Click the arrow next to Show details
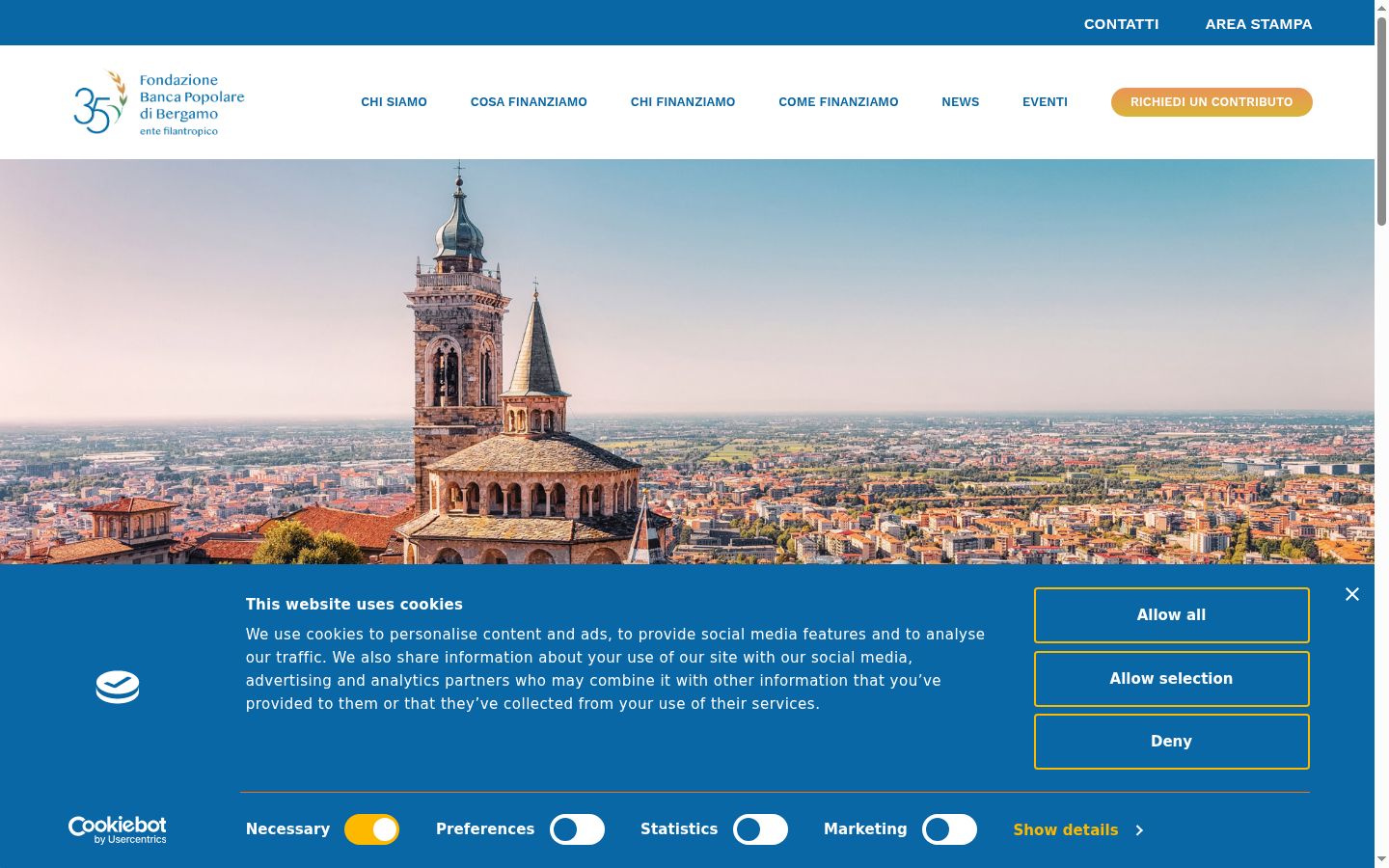This screenshot has height=868, width=1389. click(1139, 830)
